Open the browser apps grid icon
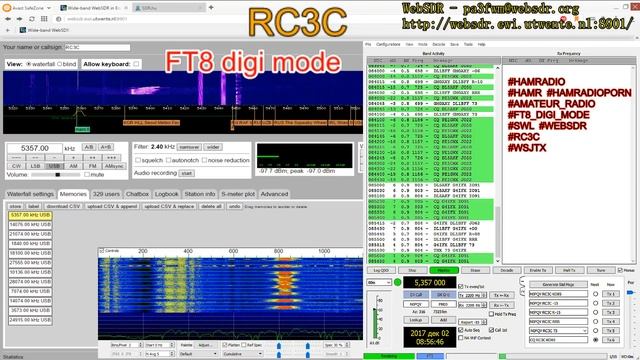Viewport: 640px width, 360px height. pyautogui.click(x=44, y=19)
